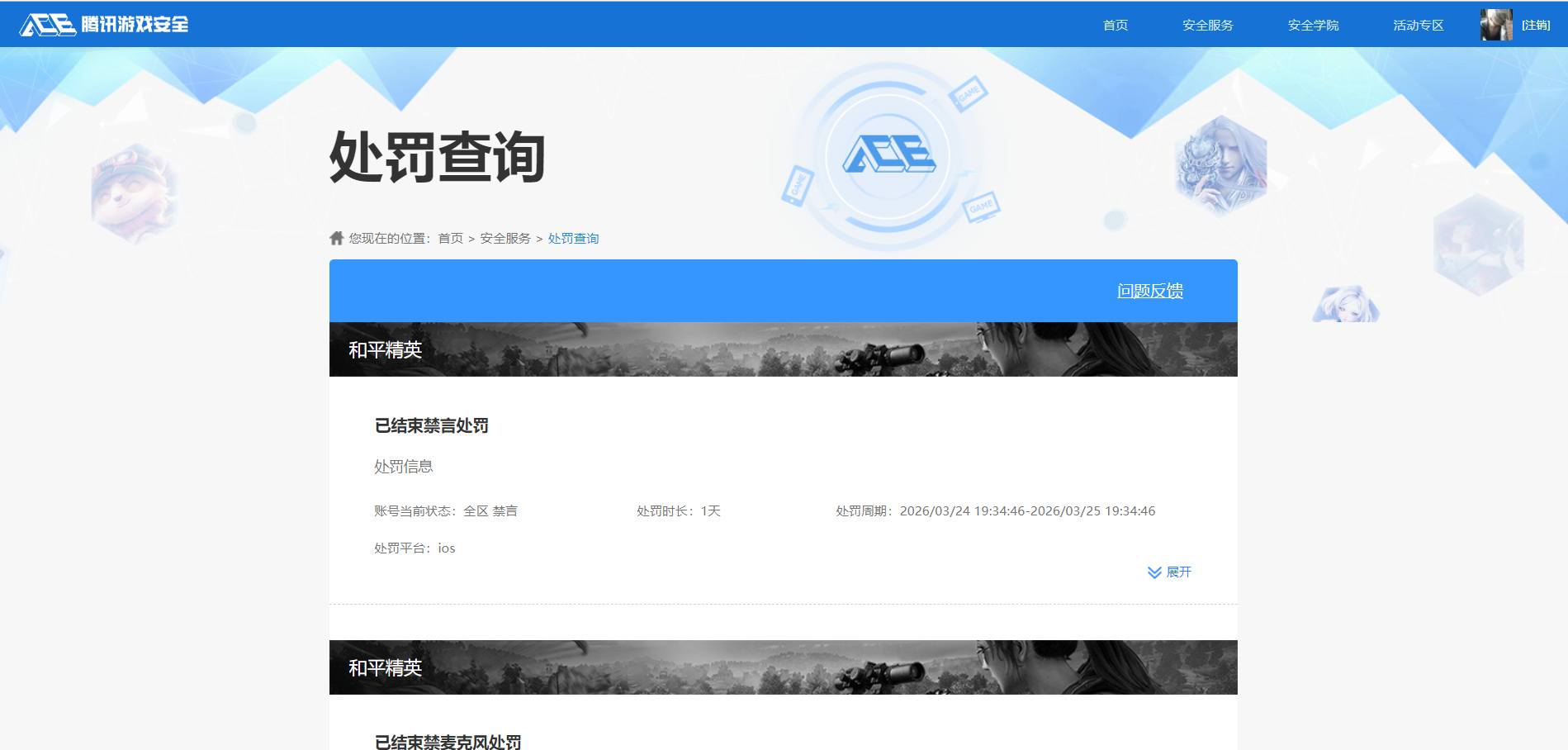Go to 首页 via breadcrumb link
1568x750 pixels.
pyautogui.click(x=450, y=238)
